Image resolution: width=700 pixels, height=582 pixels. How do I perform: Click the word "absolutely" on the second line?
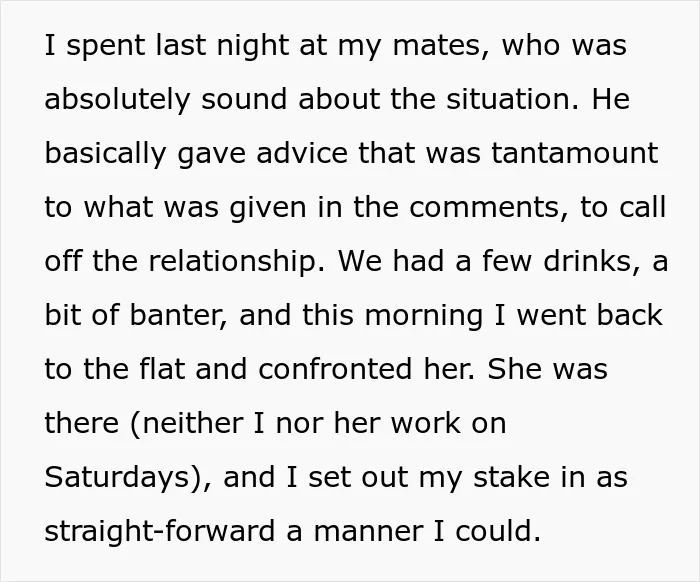coord(117,100)
